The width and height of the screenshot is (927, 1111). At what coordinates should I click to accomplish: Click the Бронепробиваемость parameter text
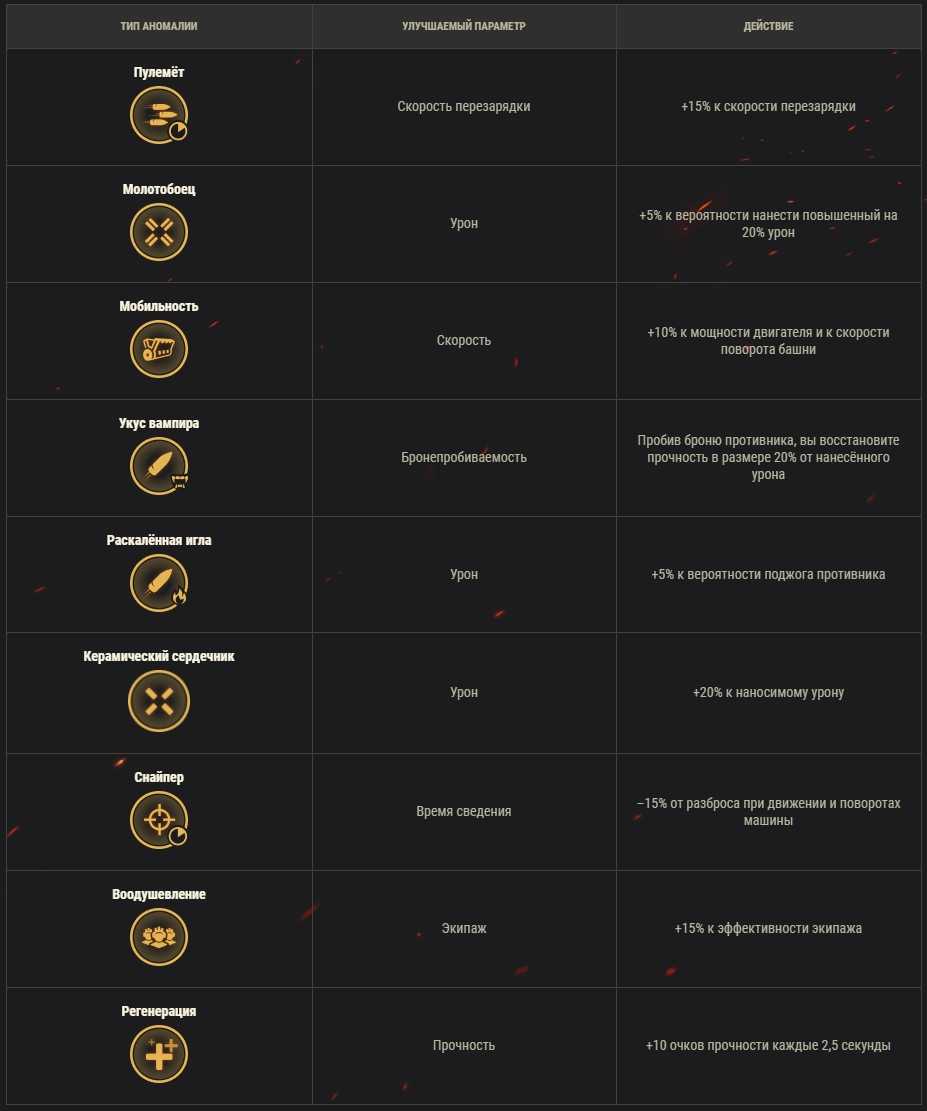click(x=464, y=458)
